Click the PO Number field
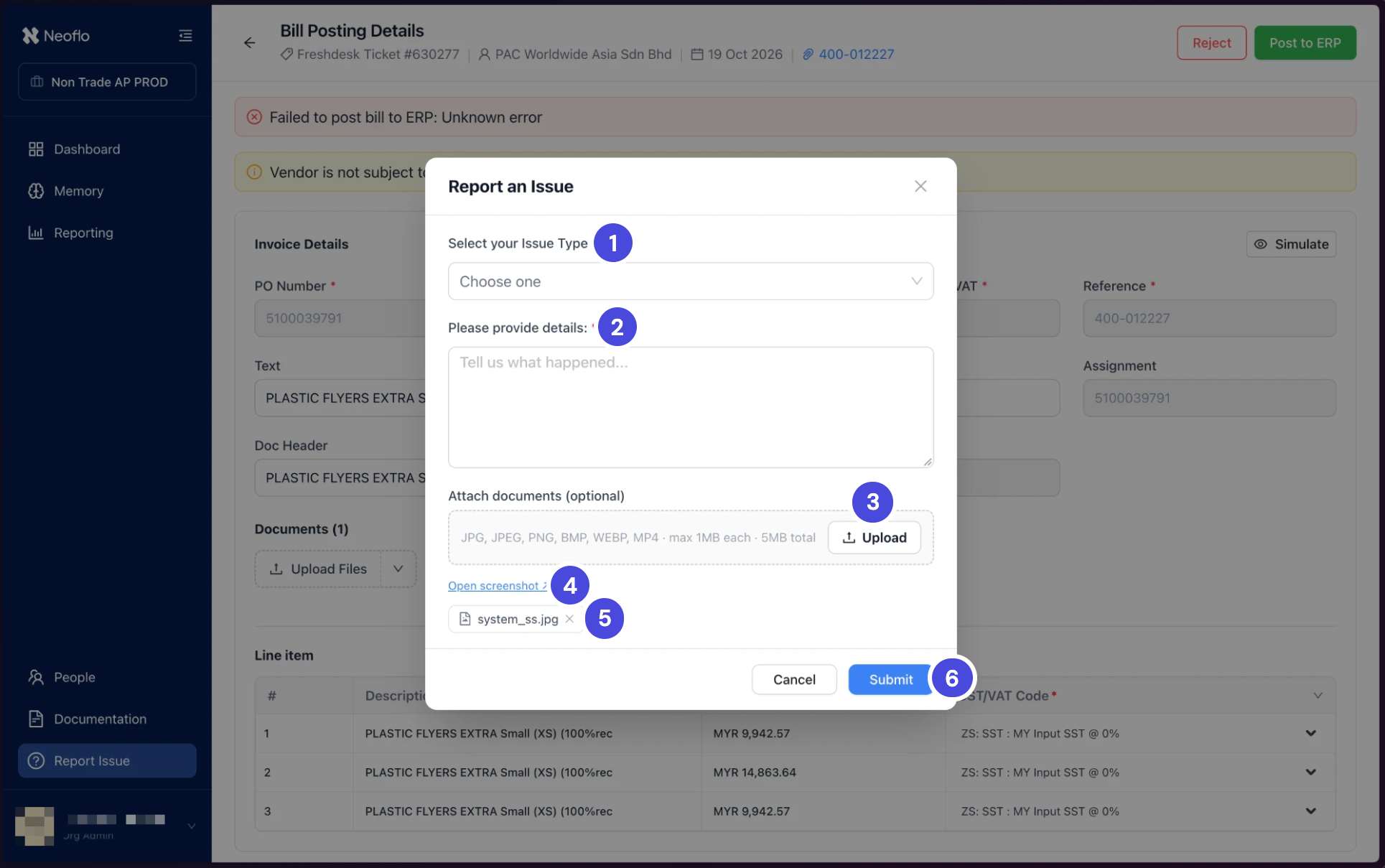1385x868 pixels. pyautogui.click(x=340, y=318)
